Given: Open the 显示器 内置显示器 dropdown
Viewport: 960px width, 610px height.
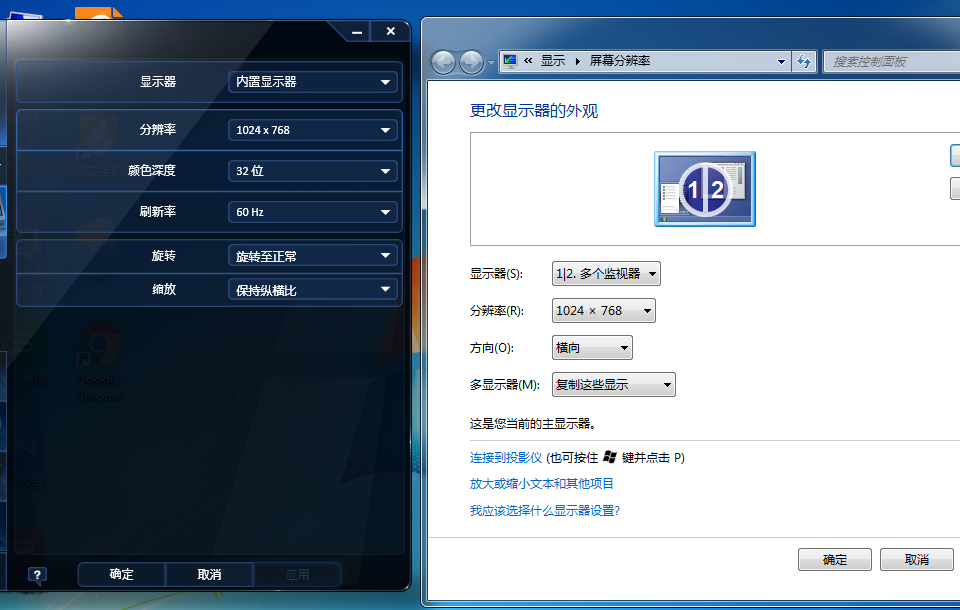Looking at the screenshot, I should coord(312,82).
